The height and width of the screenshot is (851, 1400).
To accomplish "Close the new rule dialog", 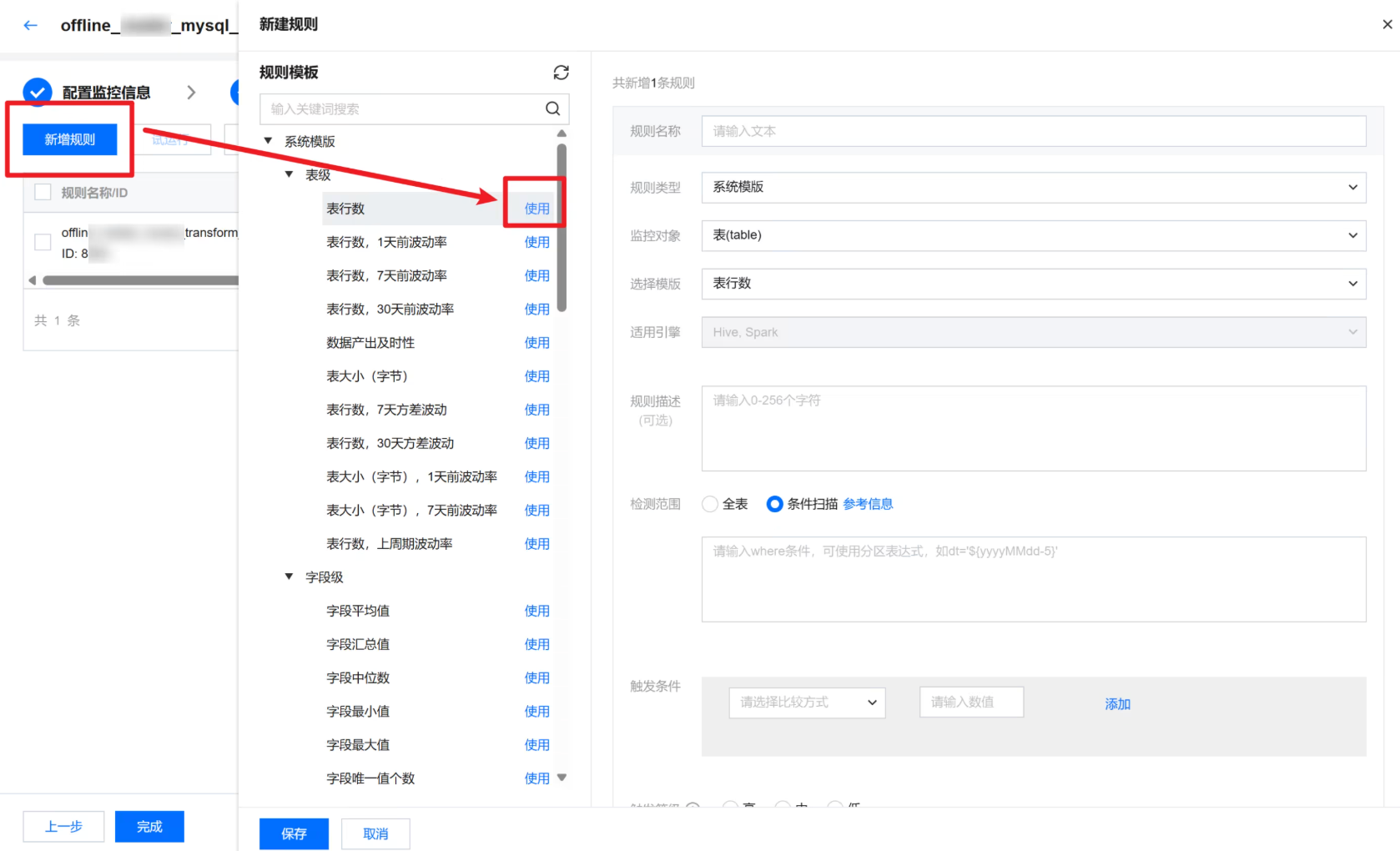I will pos(1387,24).
